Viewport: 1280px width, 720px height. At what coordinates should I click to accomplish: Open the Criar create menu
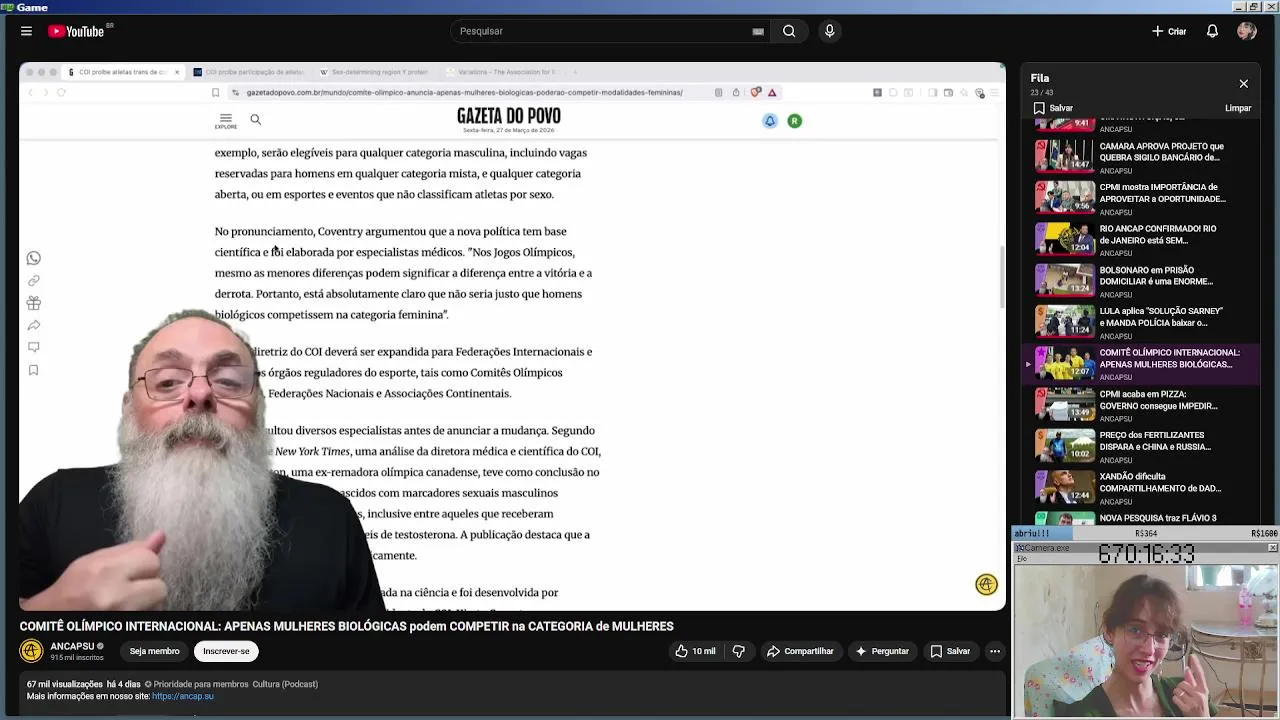[1168, 31]
